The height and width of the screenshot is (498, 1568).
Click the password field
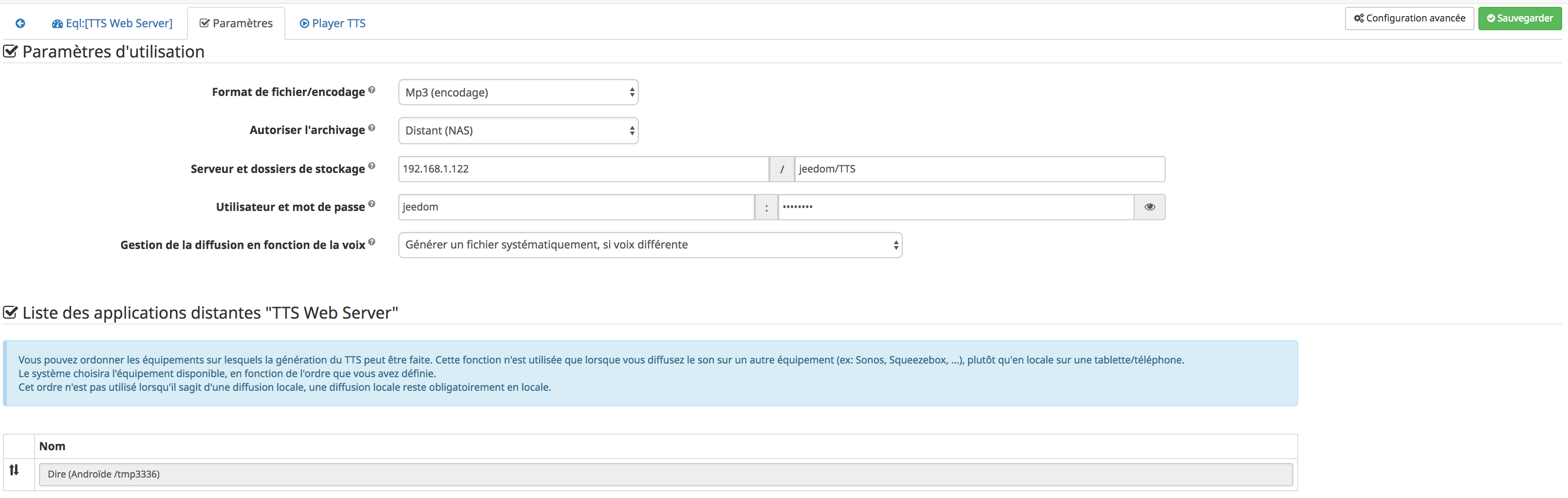(x=955, y=207)
